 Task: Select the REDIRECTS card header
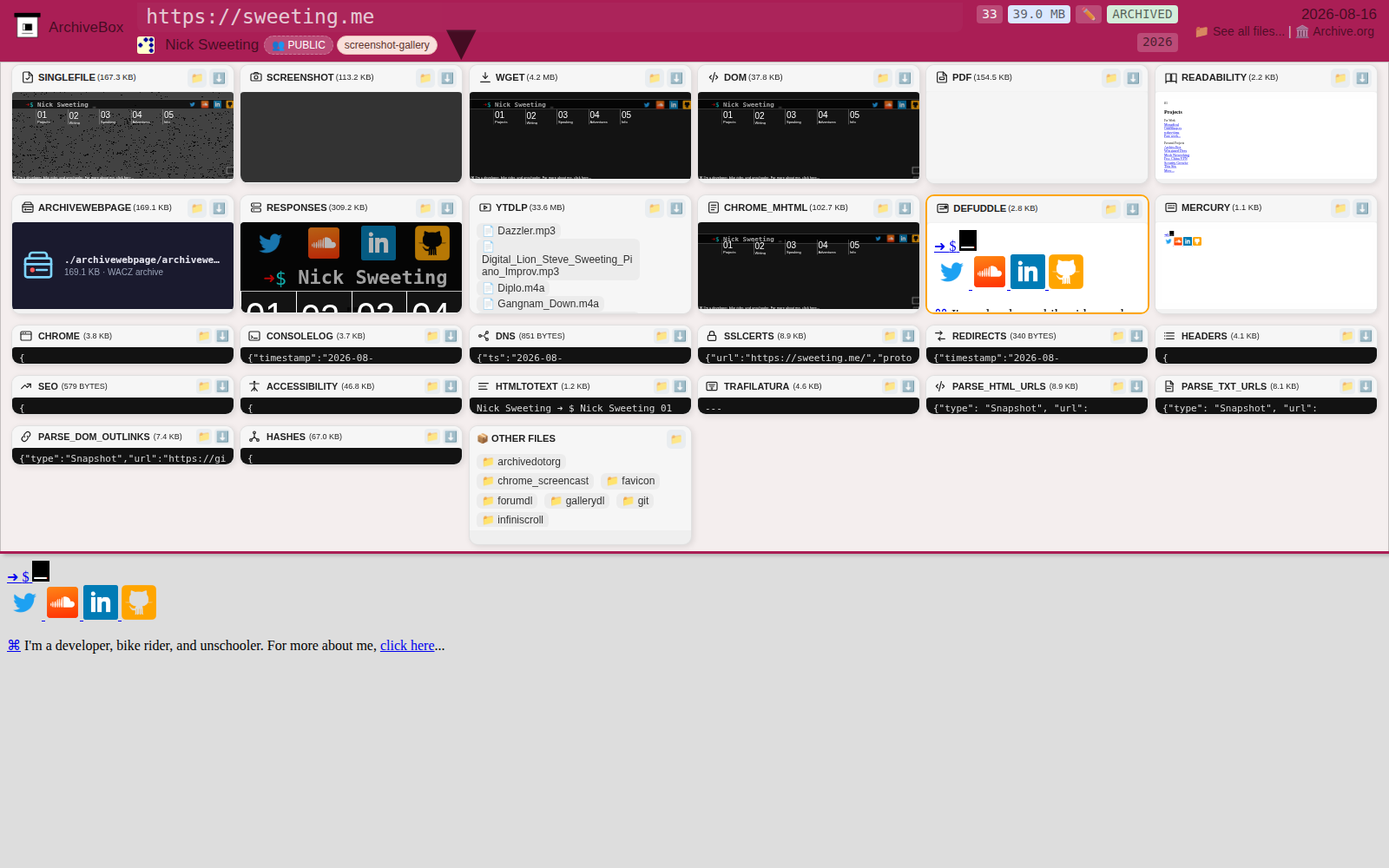pyautogui.click(x=1037, y=336)
